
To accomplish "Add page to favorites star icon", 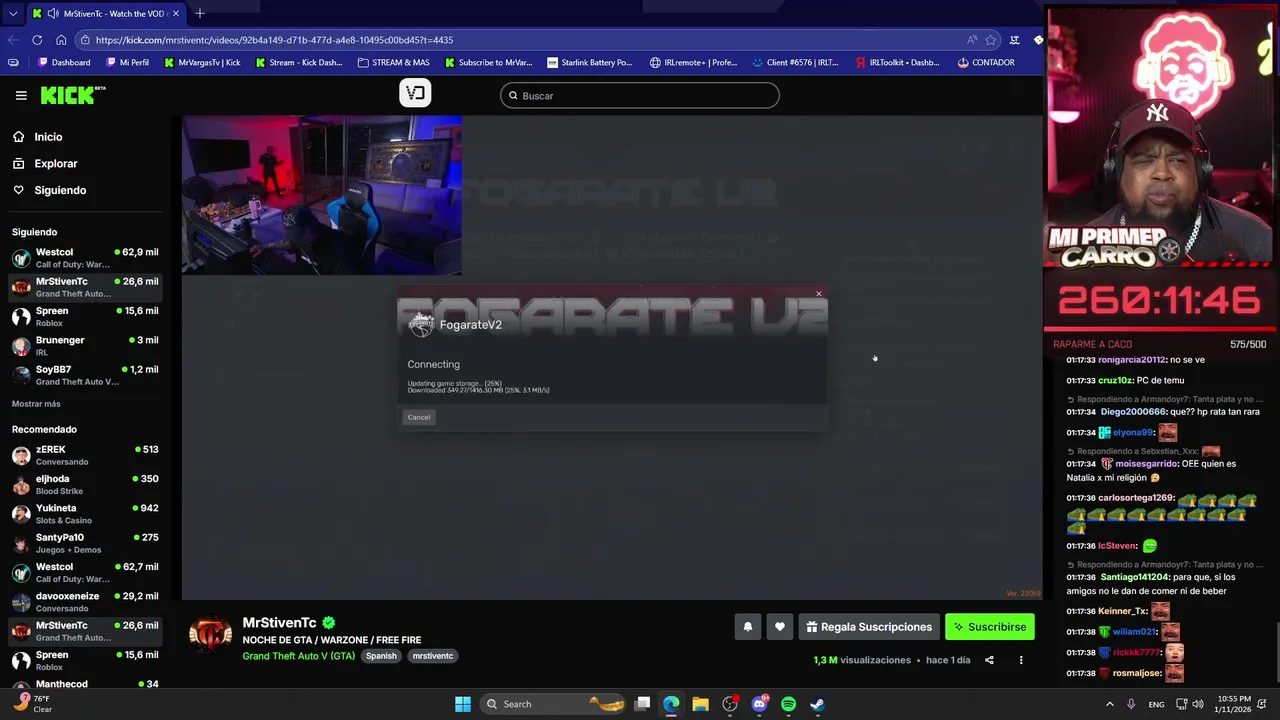I will pyautogui.click(x=991, y=40).
